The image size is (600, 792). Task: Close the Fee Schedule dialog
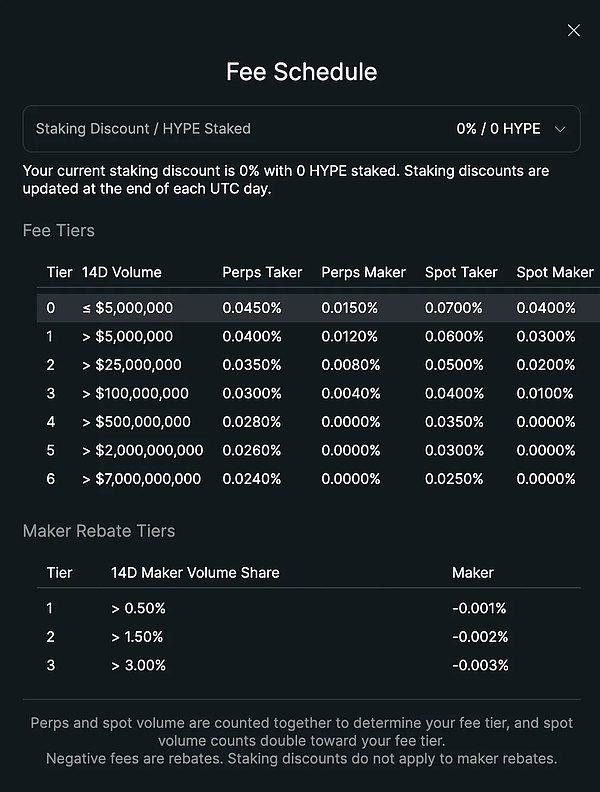coord(573,30)
